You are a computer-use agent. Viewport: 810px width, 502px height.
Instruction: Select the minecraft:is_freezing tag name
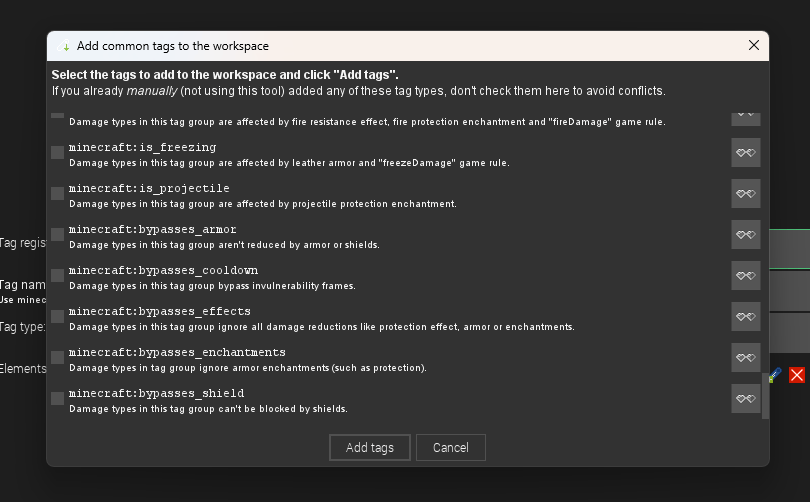click(x=143, y=147)
